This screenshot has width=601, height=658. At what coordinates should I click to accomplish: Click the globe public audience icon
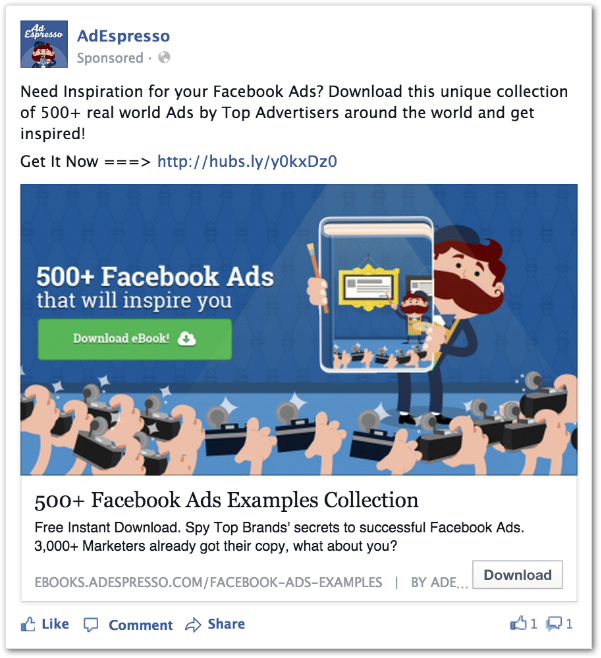164,57
